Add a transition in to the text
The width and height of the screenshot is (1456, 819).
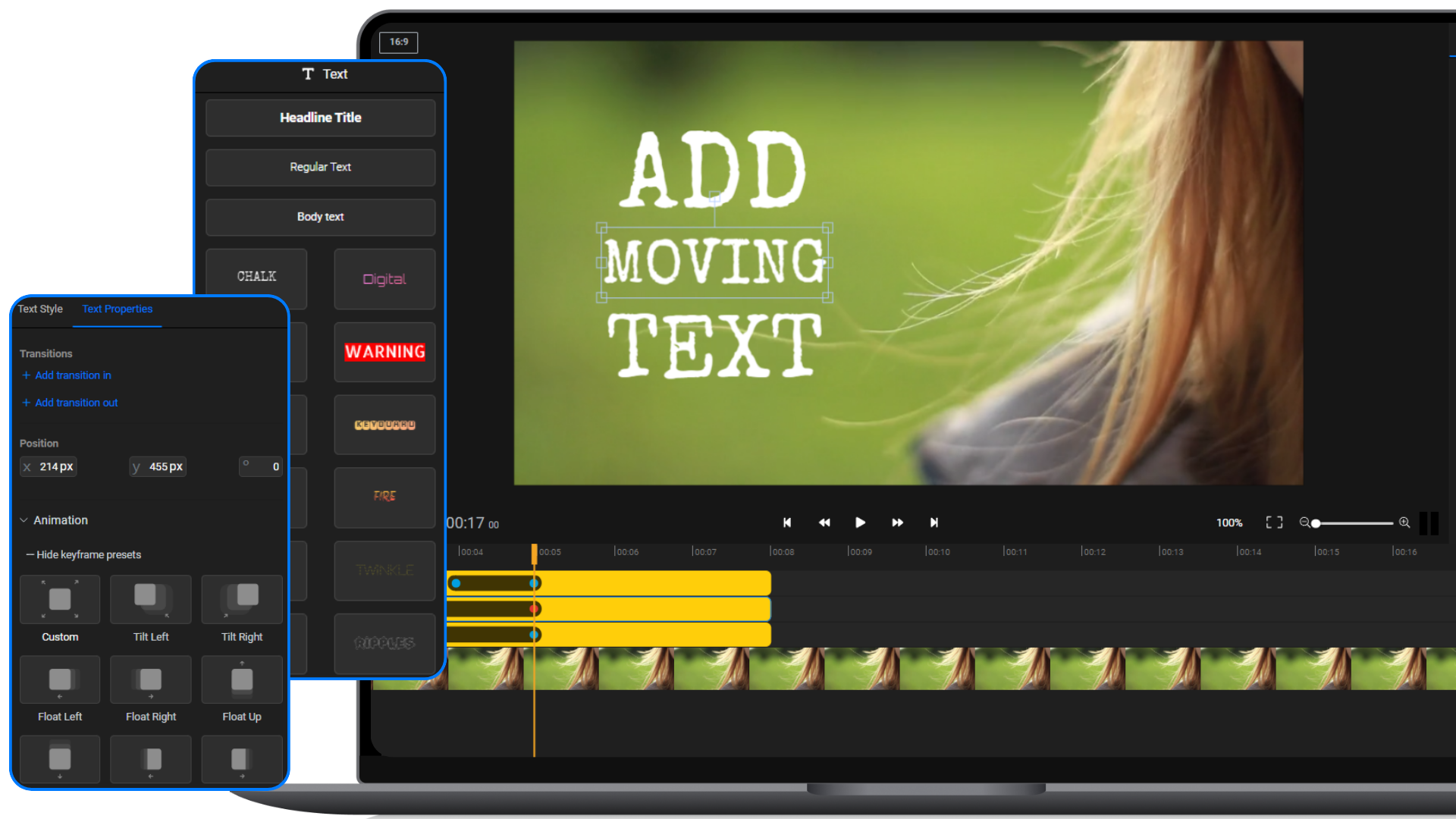(66, 375)
